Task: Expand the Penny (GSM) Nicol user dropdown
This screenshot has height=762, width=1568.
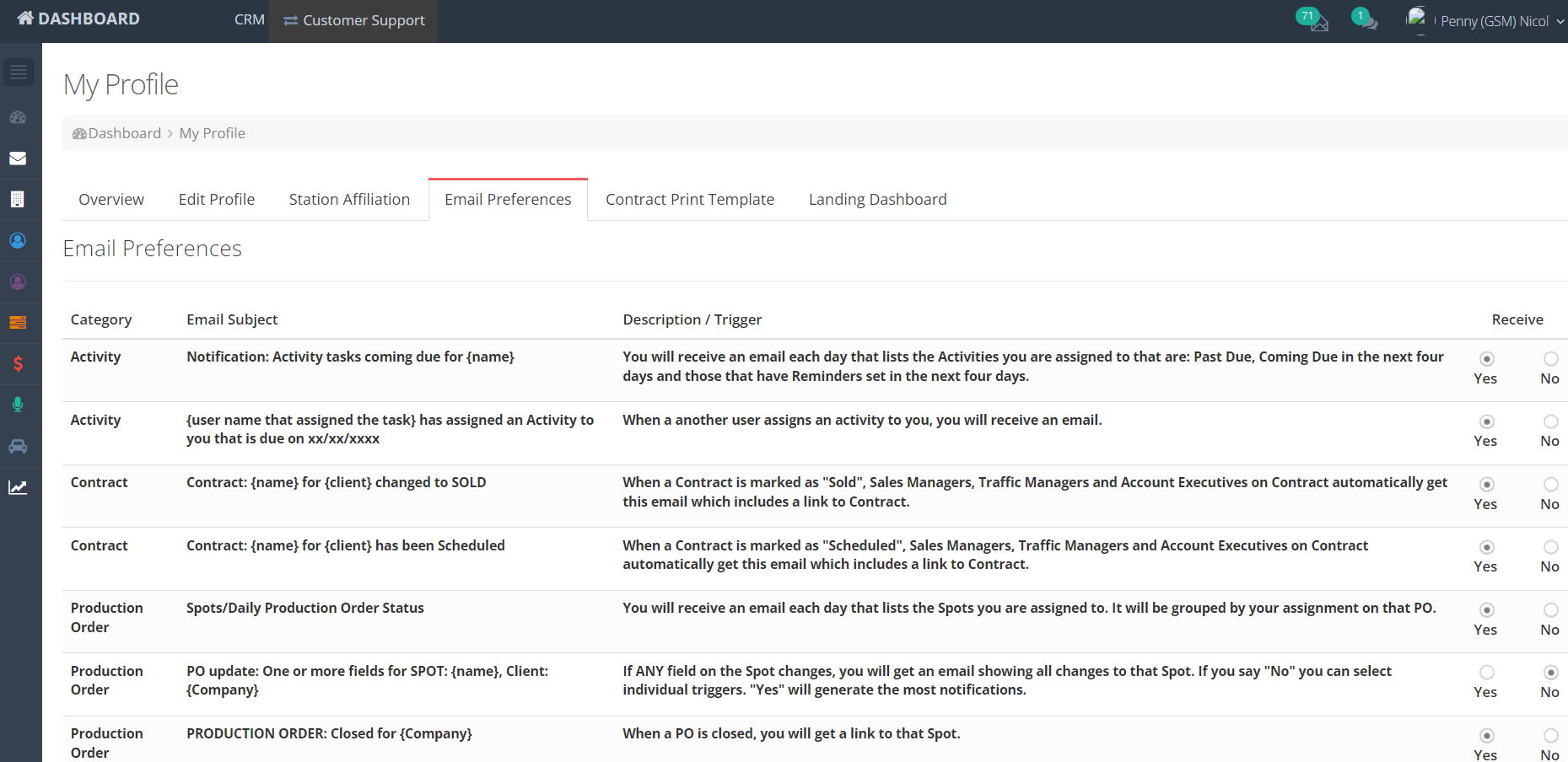Action: (x=1502, y=21)
